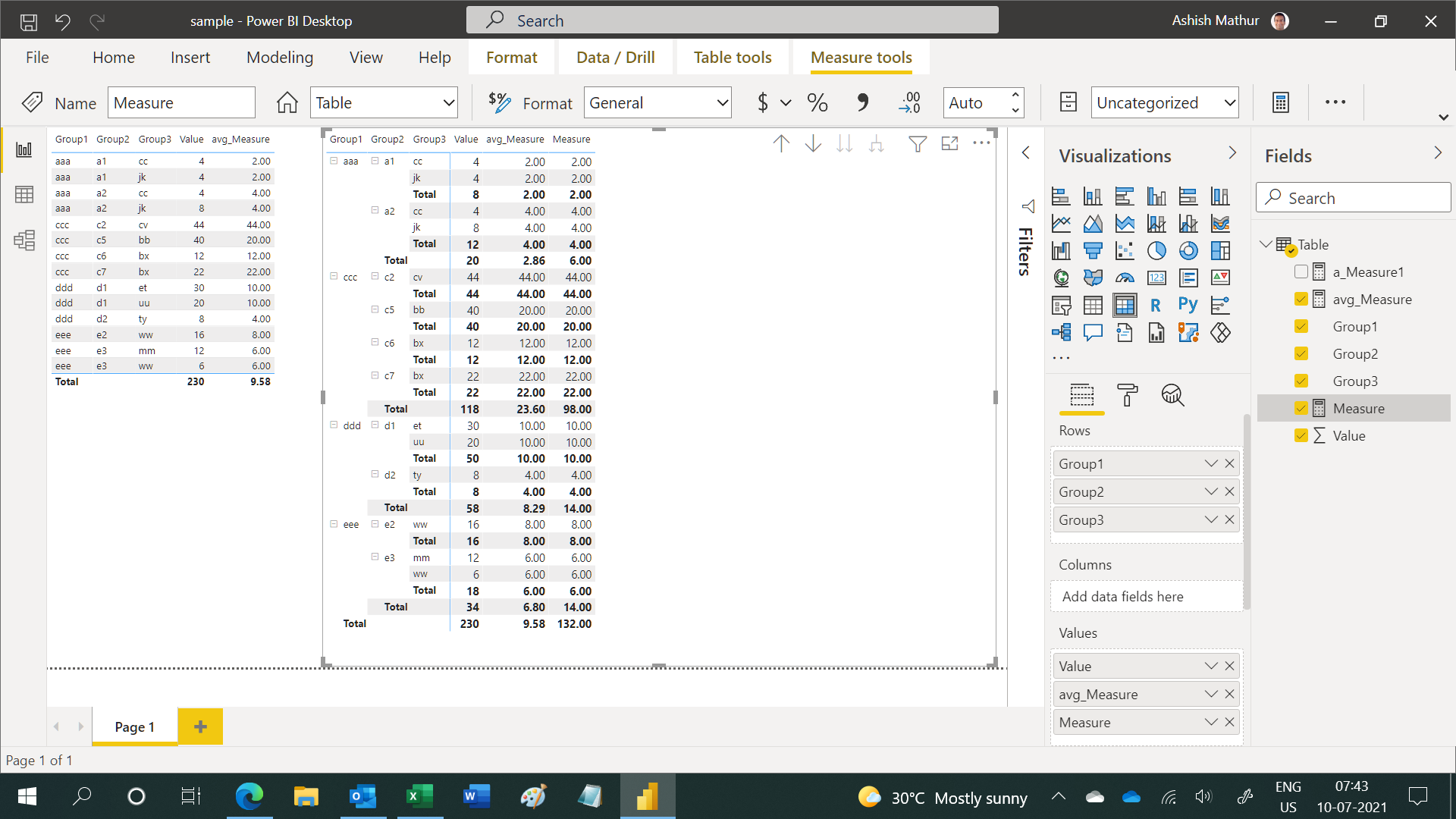Uncheck the Group1 field checkbox

pos(1301,327)
